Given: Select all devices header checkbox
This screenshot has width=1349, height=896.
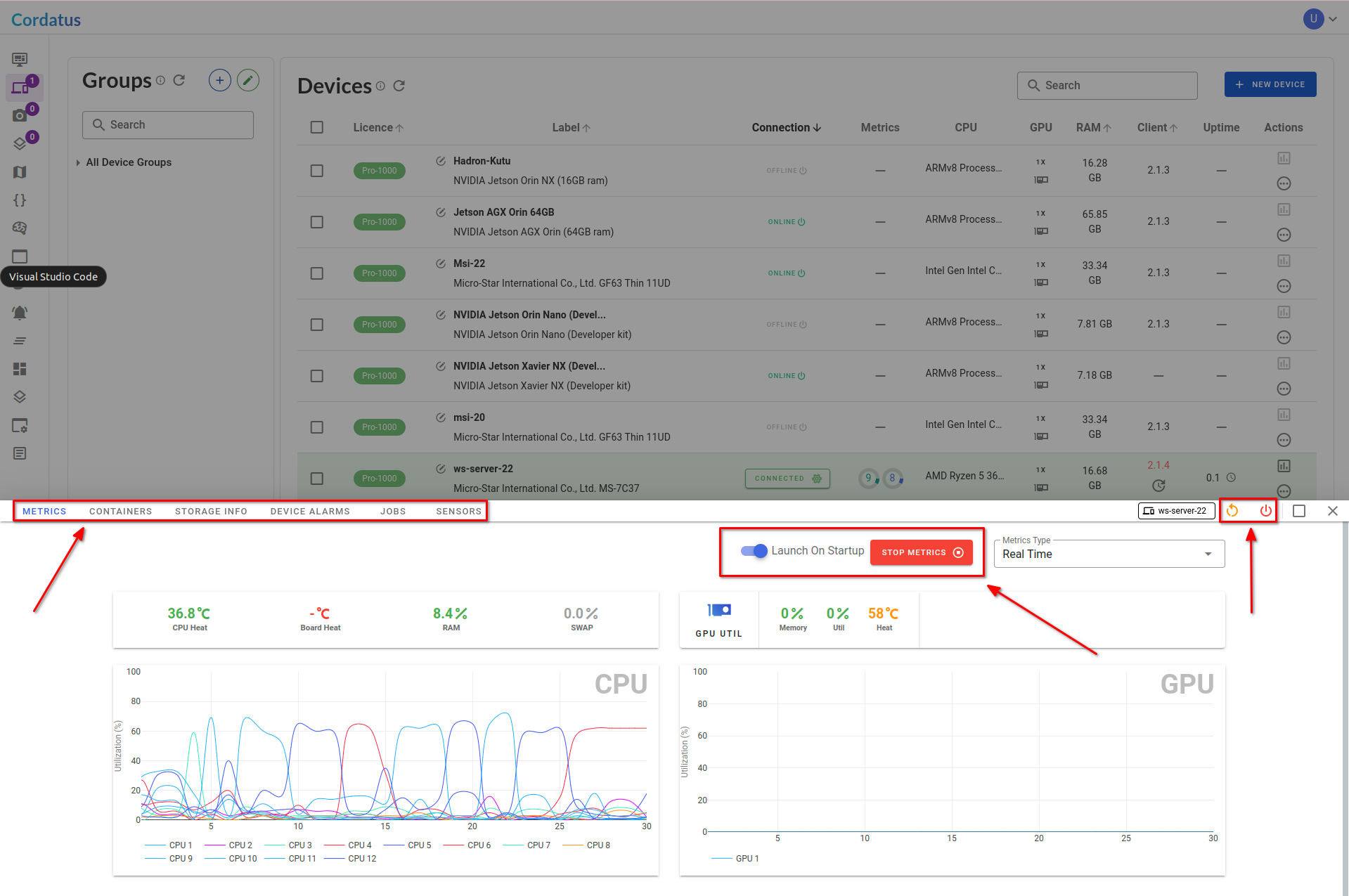Looking at the screenshot, I should (x=317, y=127).
